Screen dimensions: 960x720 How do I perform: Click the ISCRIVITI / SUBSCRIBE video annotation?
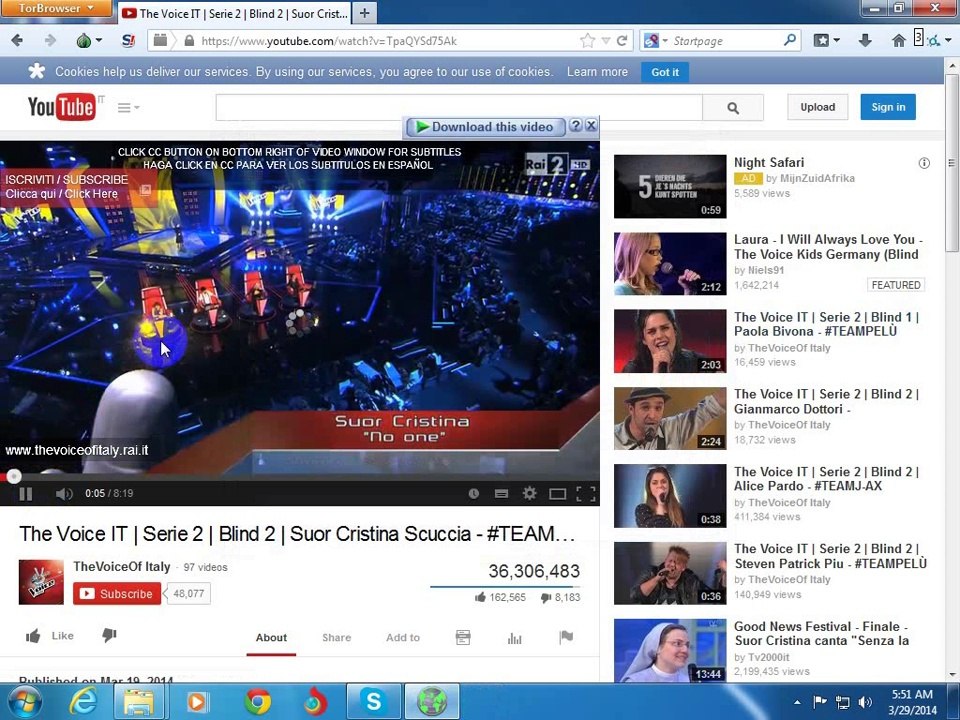[77, 187]
